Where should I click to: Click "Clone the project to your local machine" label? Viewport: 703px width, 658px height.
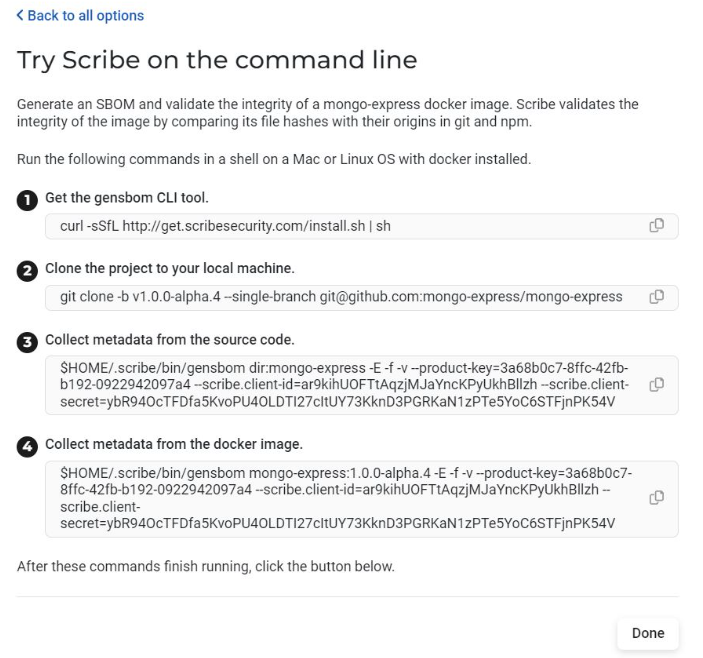coord(168,268)
